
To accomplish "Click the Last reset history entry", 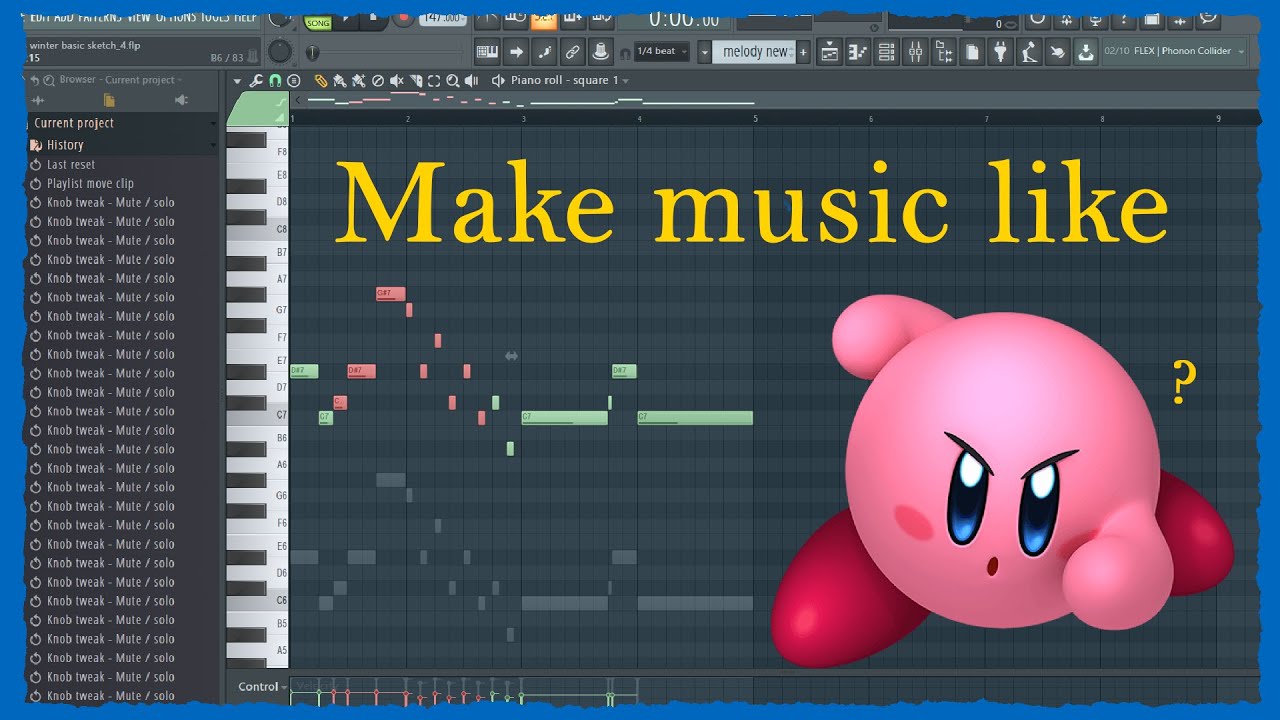I will [x=71, y=165].
